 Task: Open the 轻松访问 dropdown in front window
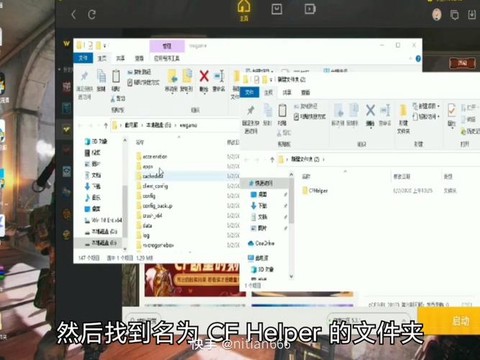[426, 117]
